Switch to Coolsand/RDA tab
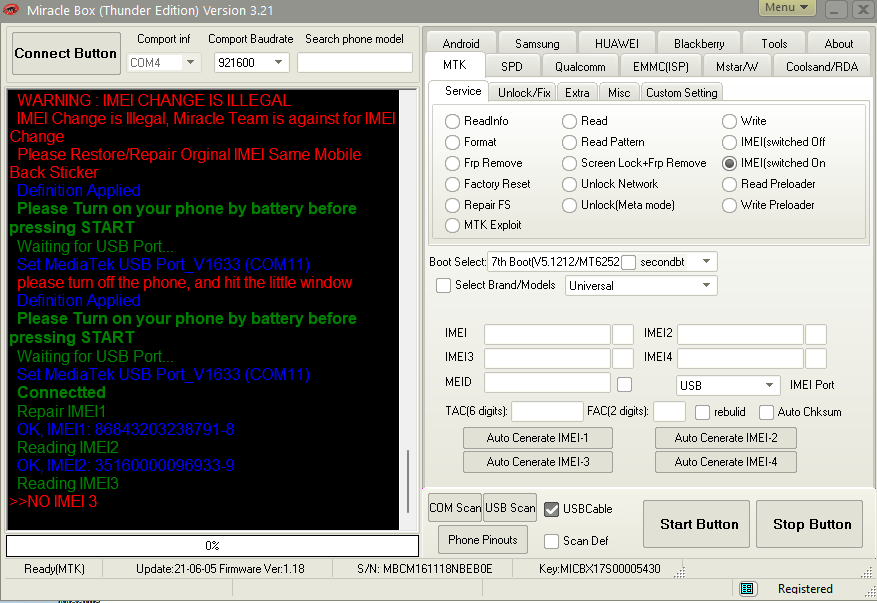Image resolution: width=877 pixels, height=603 pixels. coord(822,67)
